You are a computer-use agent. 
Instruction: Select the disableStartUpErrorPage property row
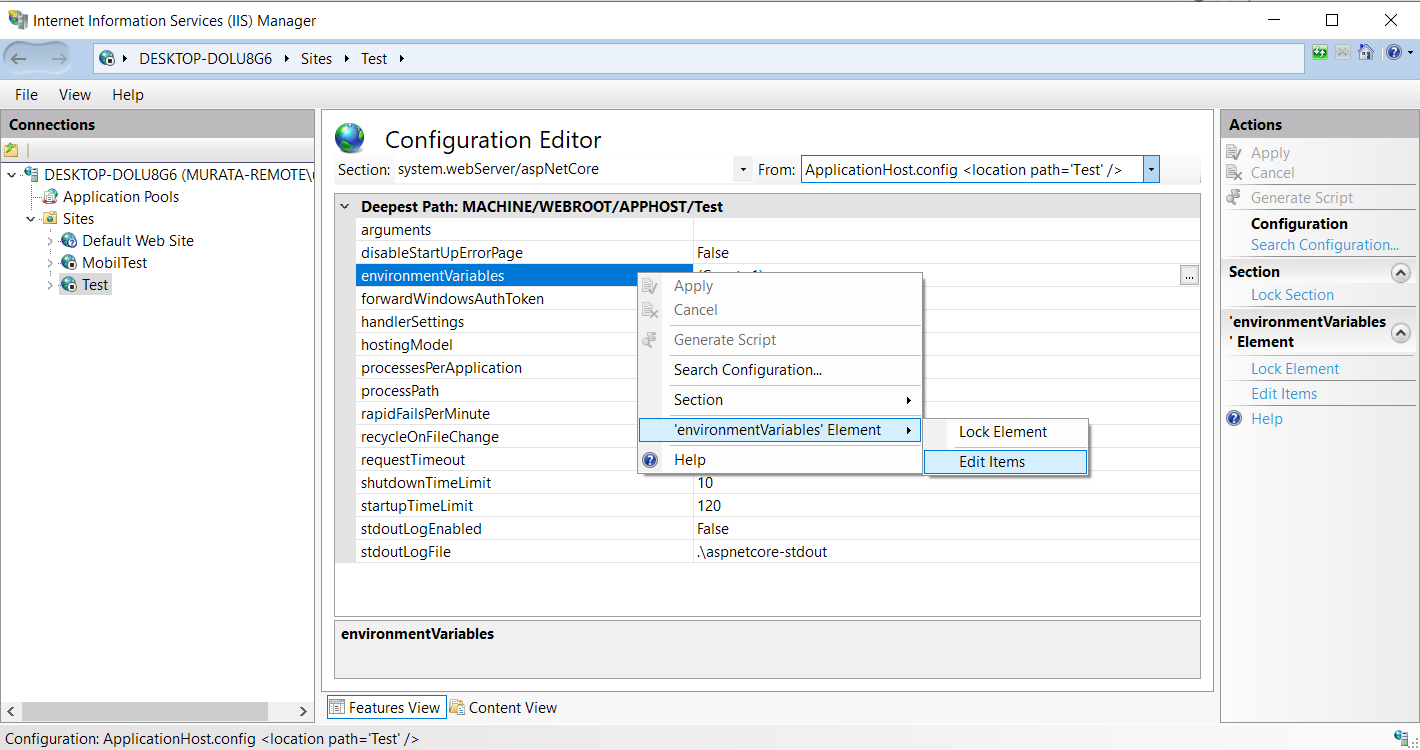pyautogui.click(x=777, y=253)
